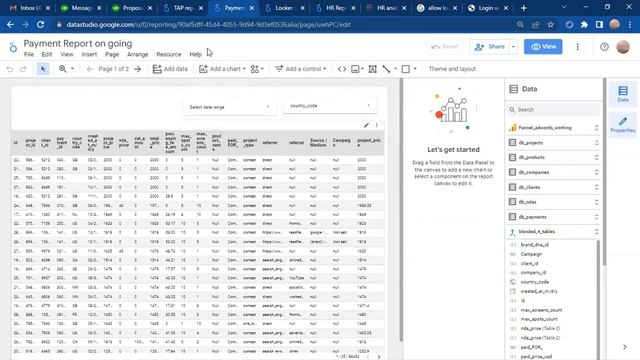Select the line drawing tool
This screenshot has width=640, height=360.
pyautogui.click(x=387, y=69)
